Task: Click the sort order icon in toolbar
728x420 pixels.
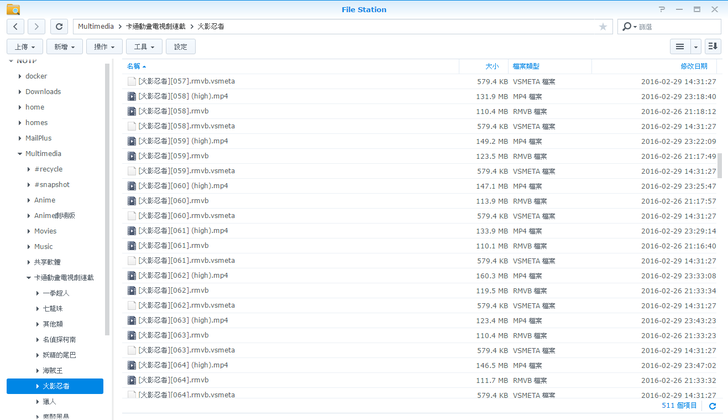Action: (x=713, y=47)
